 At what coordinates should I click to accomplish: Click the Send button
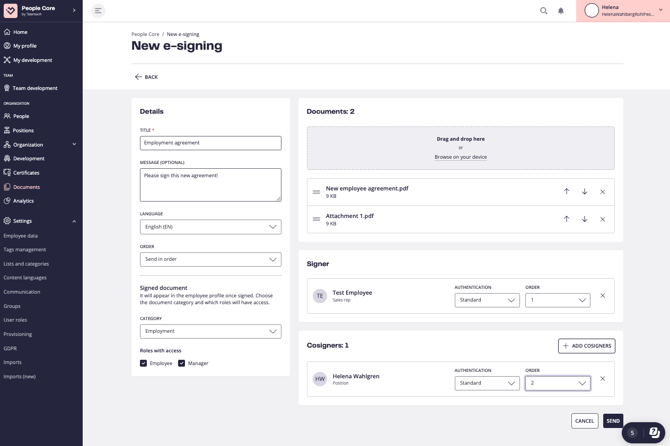tap(613, 421)
